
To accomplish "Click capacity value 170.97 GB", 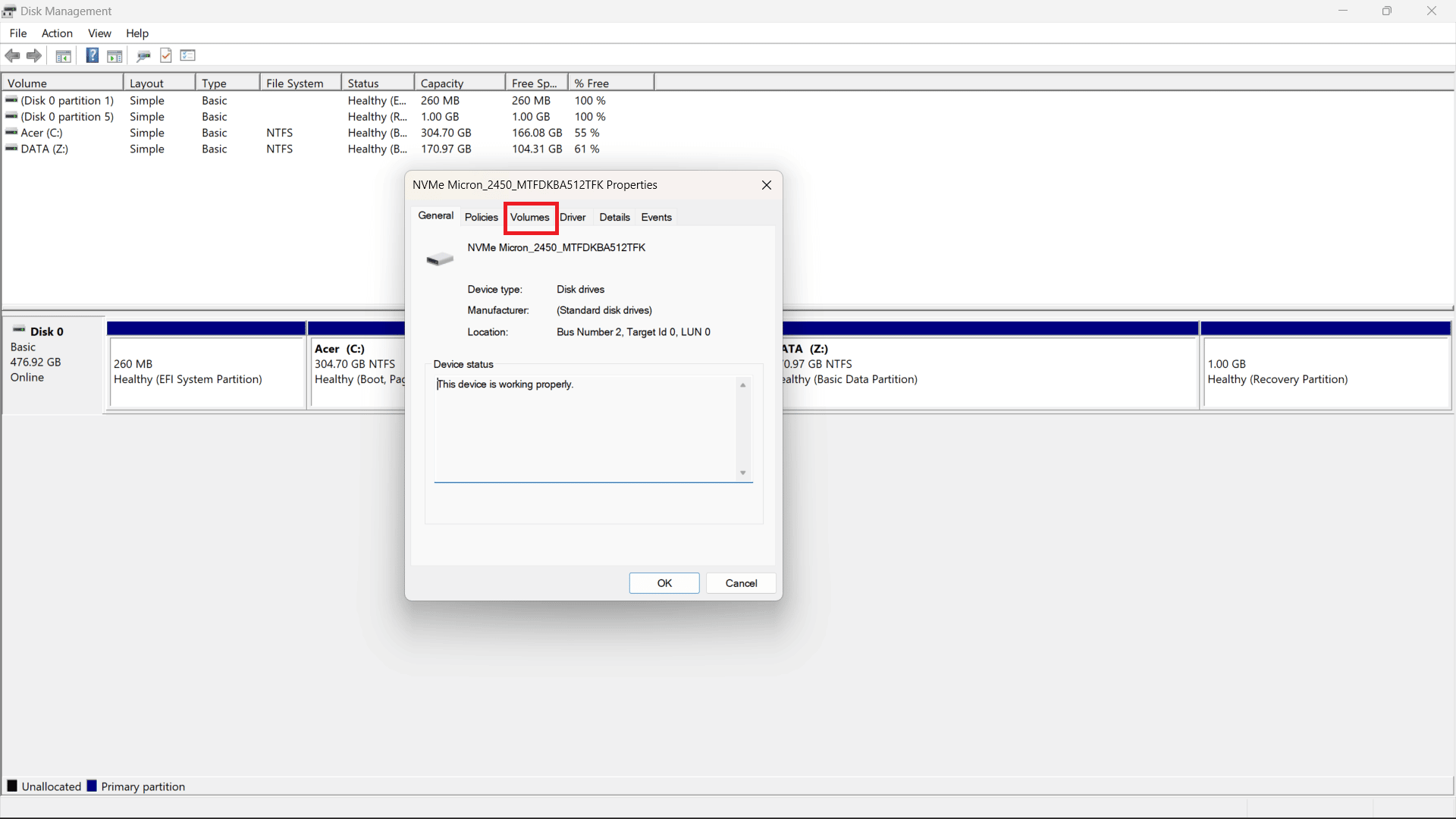I will coord(446,149).
